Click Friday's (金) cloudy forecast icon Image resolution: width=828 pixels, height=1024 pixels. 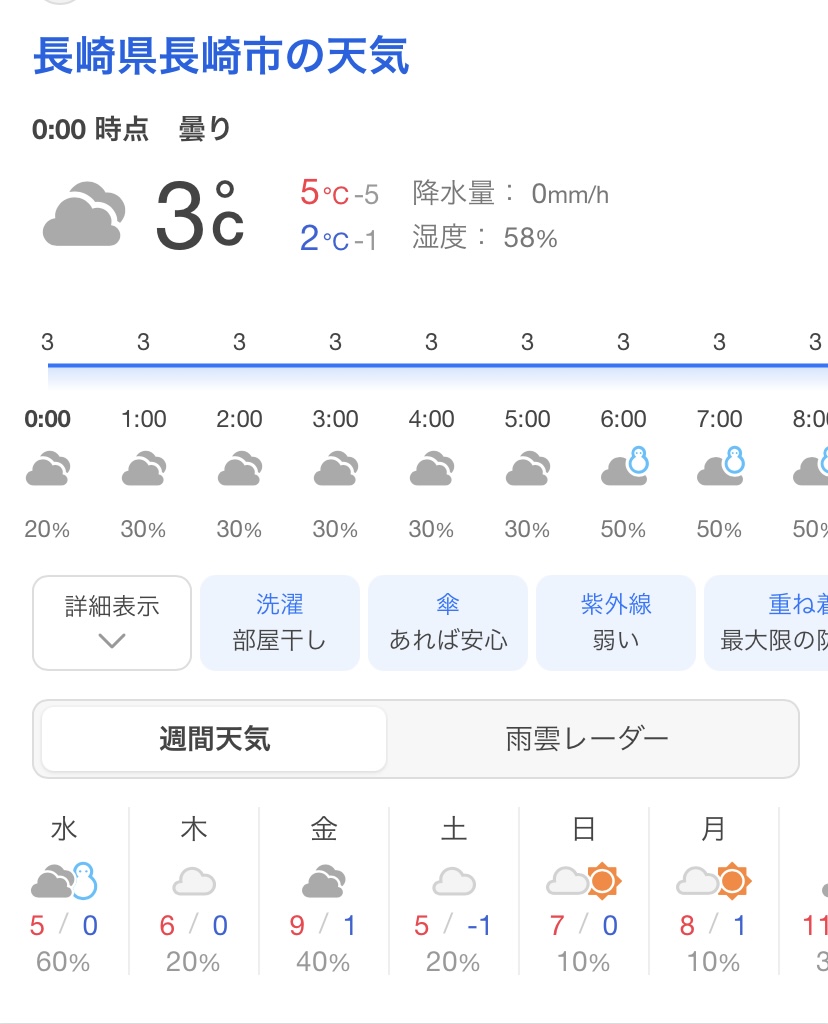(324, 881)
